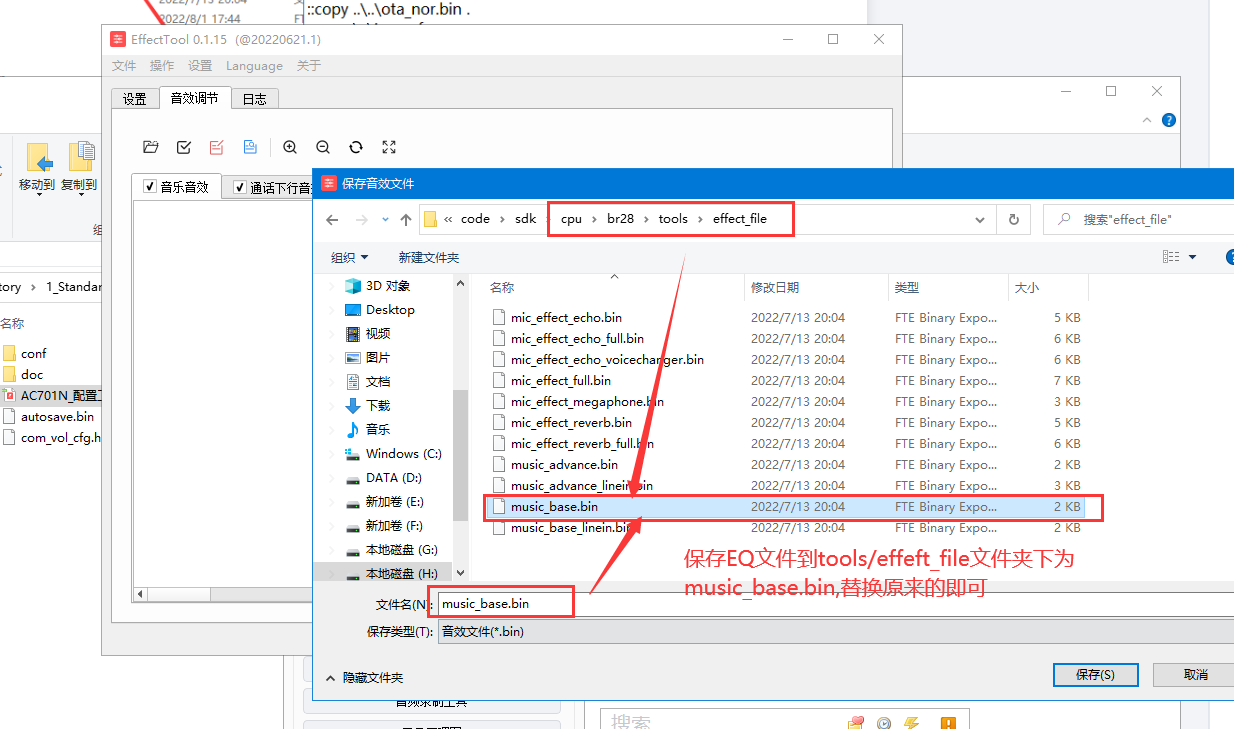This screenshot has width=1234, height=729.
Task: Click the 新建文件夹 button
Action: click(429, 257)
